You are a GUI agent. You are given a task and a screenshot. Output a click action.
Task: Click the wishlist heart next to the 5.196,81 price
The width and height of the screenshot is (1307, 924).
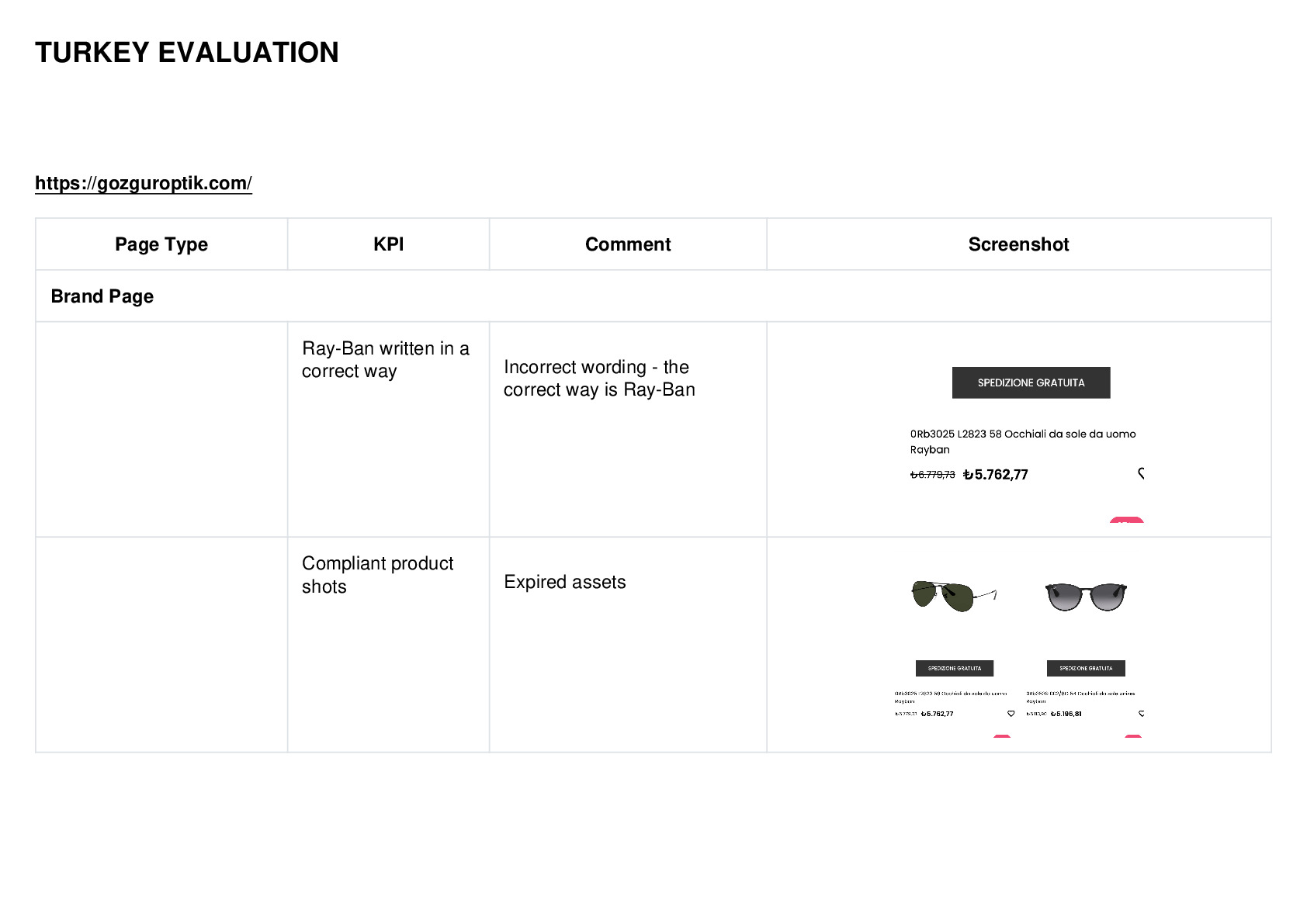point(1141,714)
